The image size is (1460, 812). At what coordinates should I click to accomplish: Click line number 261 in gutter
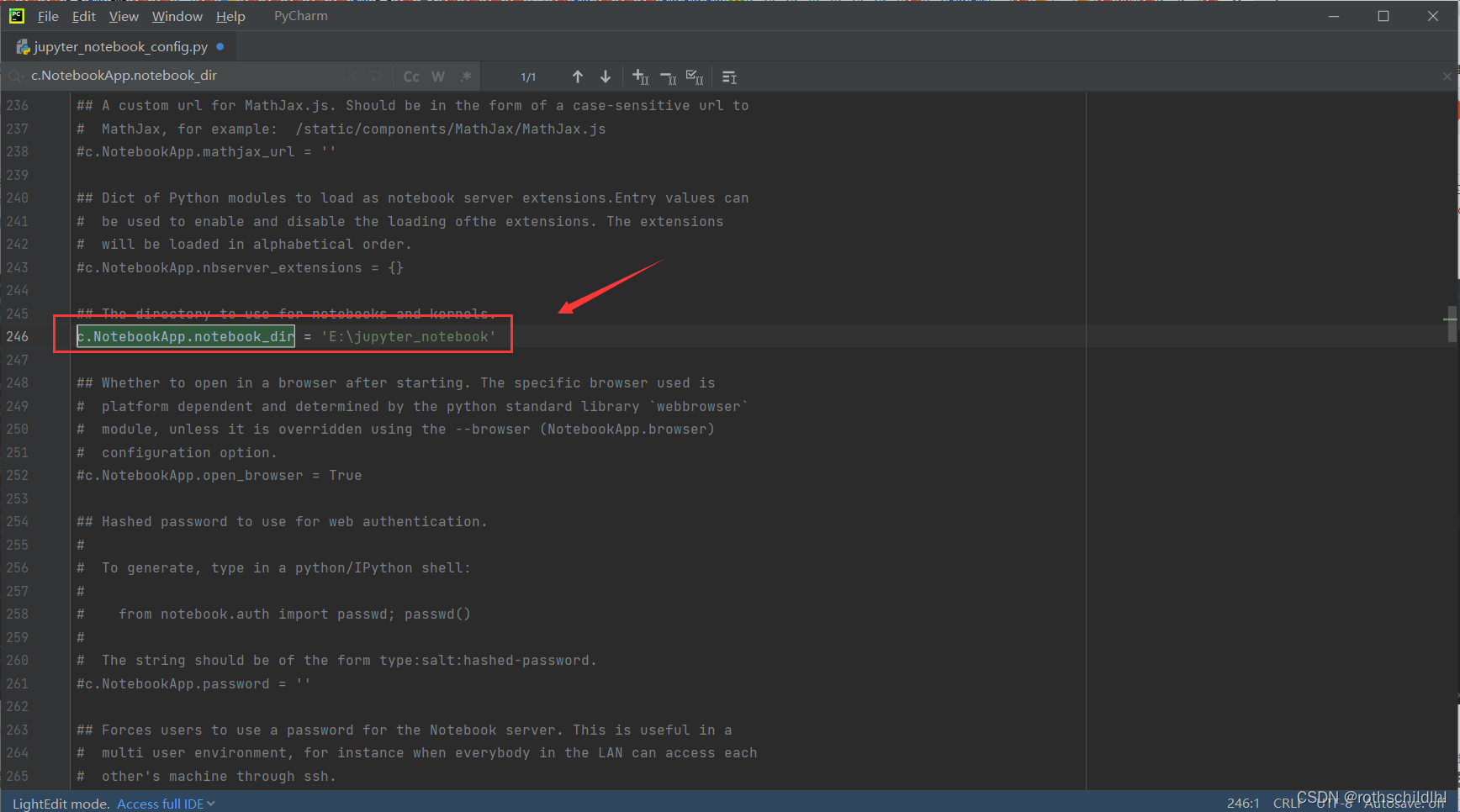[17, 683]
